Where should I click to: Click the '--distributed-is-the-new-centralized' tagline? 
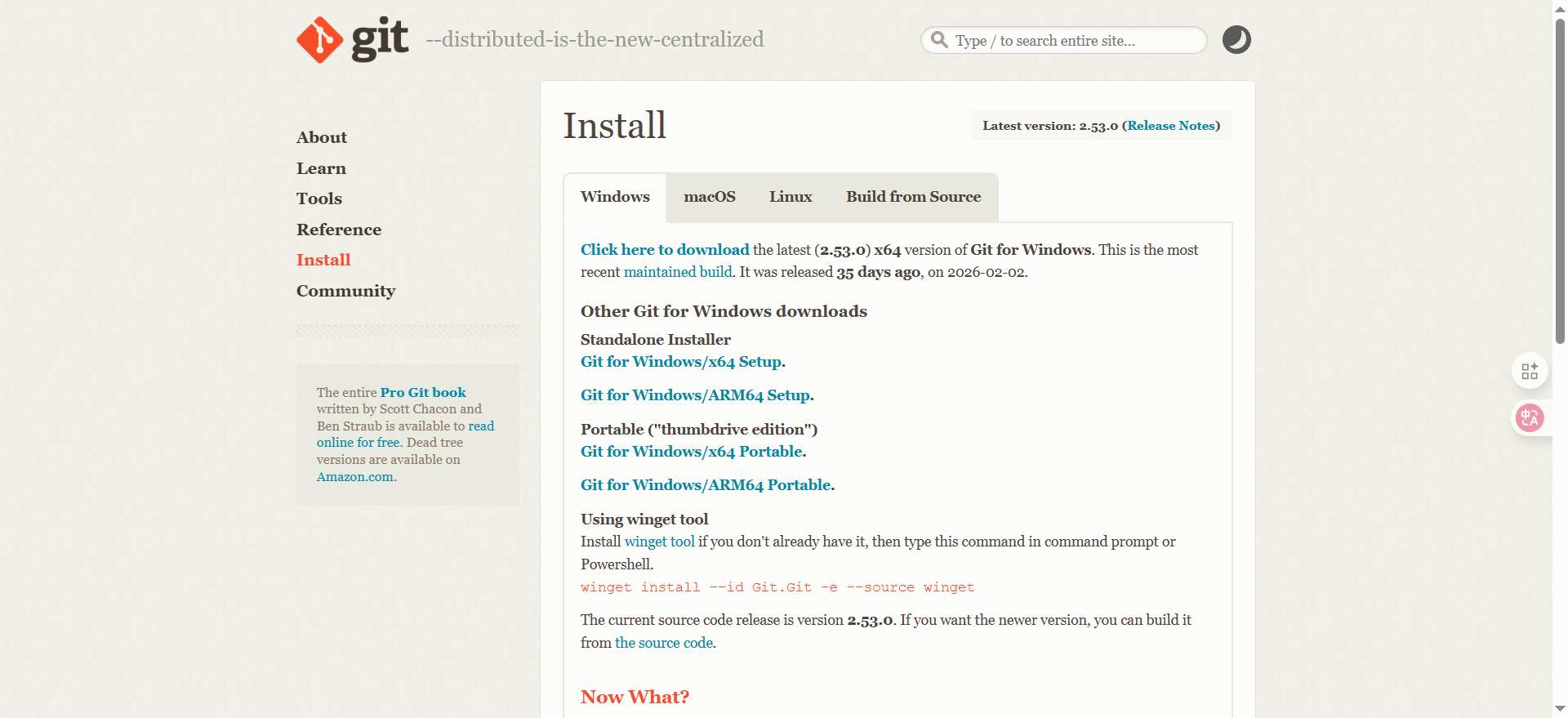pyautogui.click(x=595, y=39)
